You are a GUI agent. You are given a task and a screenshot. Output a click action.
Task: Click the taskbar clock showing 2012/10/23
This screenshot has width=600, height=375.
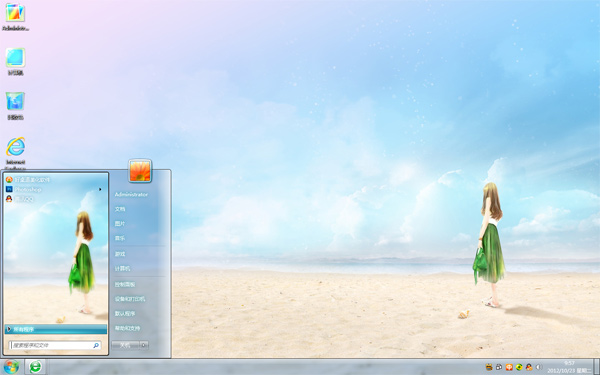[x=569, y=367]
